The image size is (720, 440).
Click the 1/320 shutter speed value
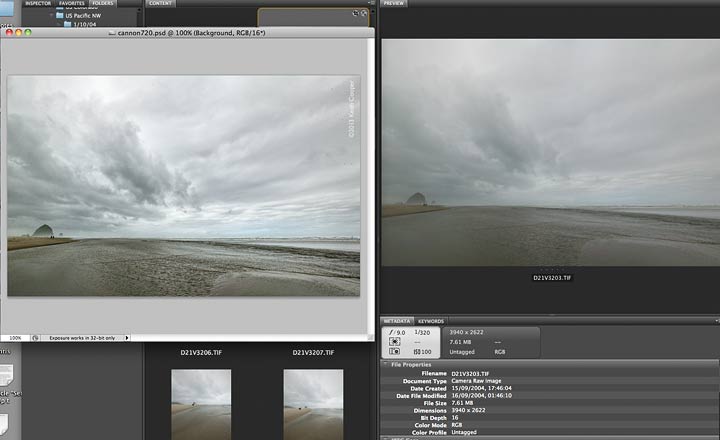click(422, 332)
